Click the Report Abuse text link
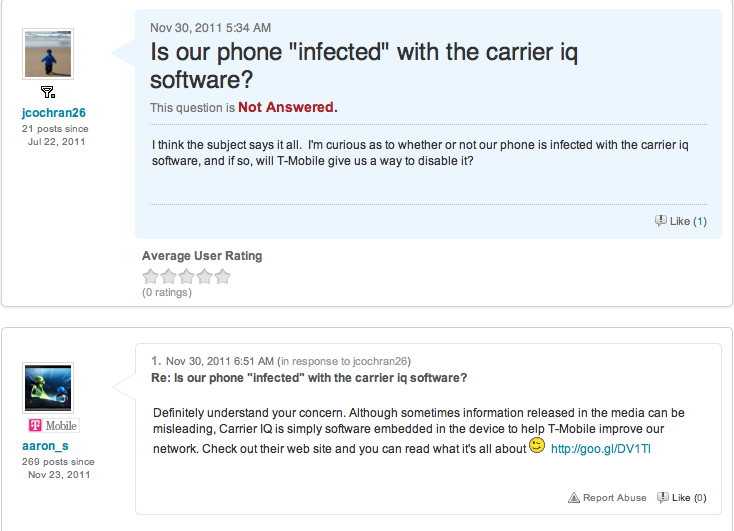 click(x=615, y=497)
